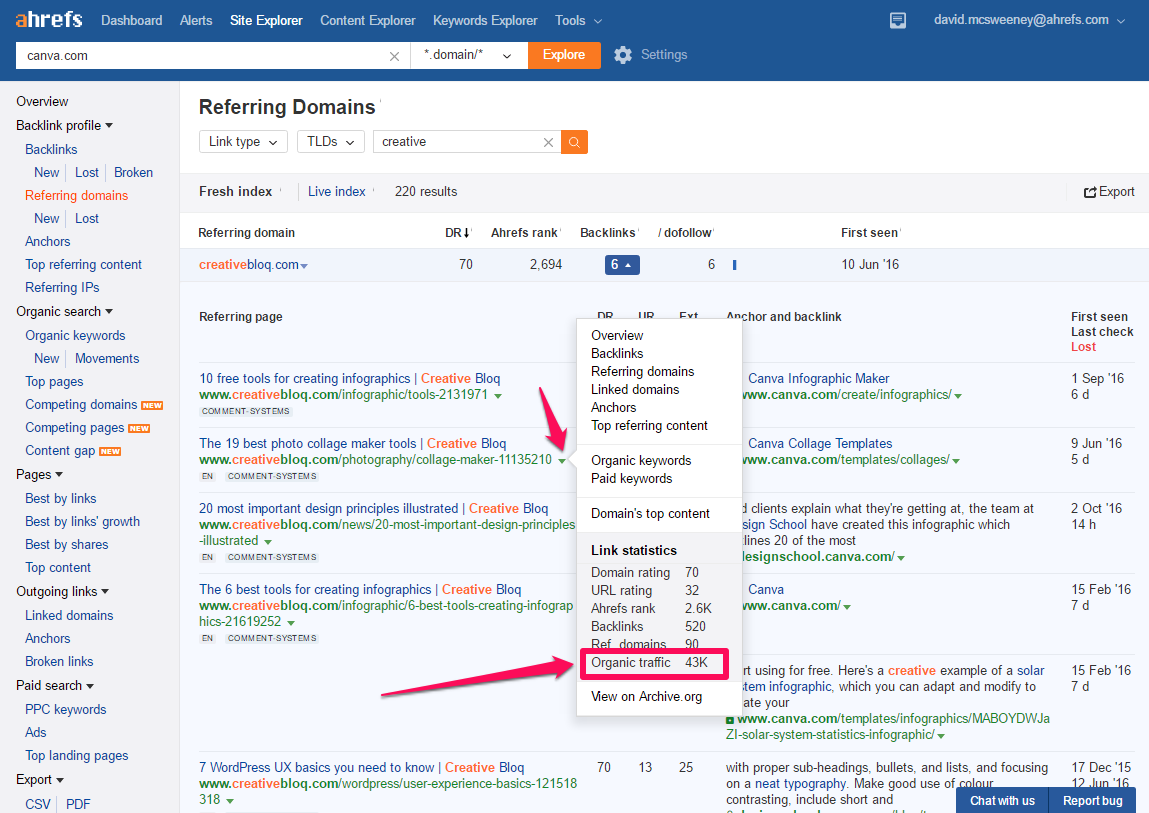Open Chat with us
This screenshot has height=813, width=1149.
click(x=1002, y=801)
